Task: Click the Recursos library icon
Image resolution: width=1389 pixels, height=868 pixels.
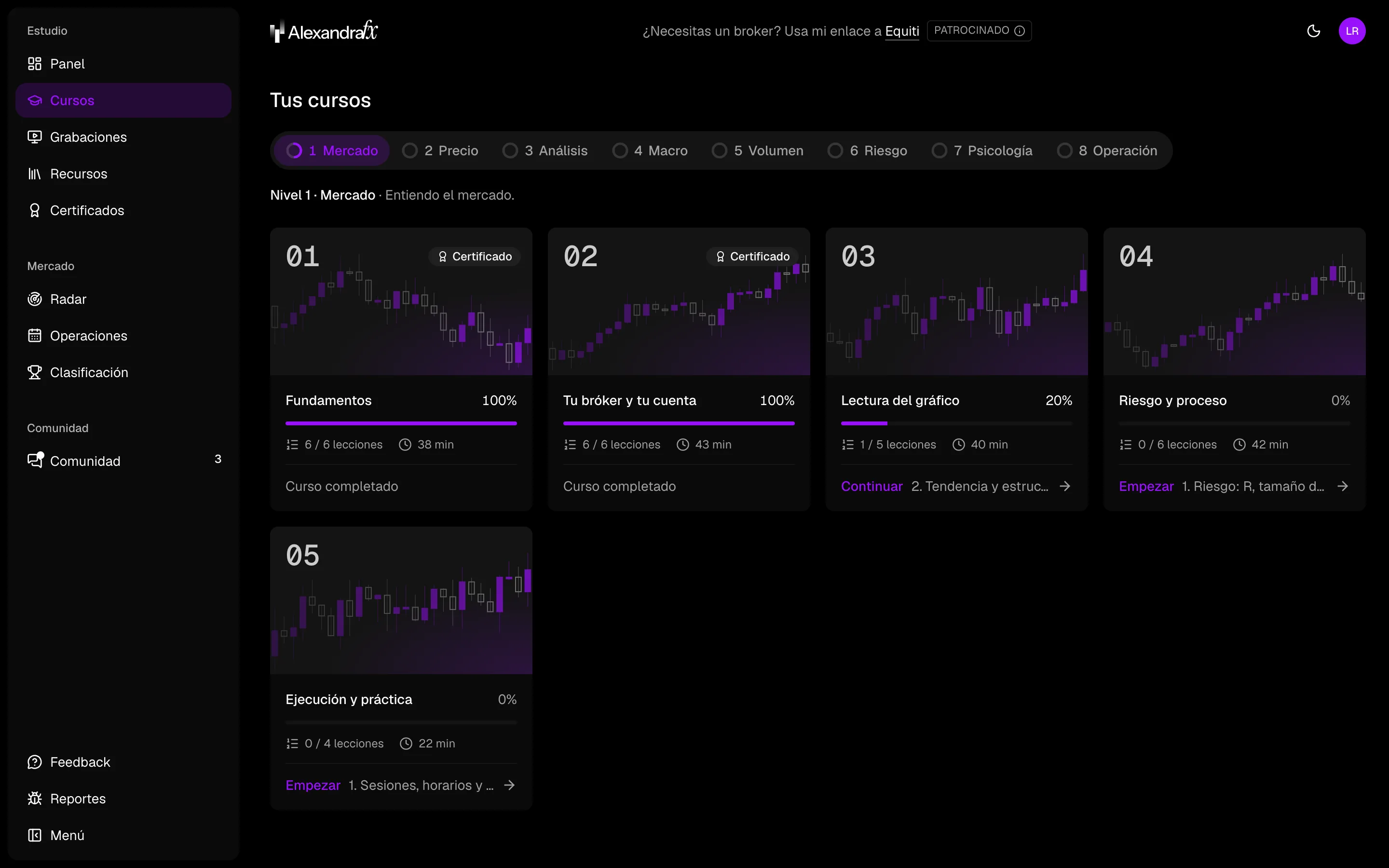Action: click(x=34, y=174)
